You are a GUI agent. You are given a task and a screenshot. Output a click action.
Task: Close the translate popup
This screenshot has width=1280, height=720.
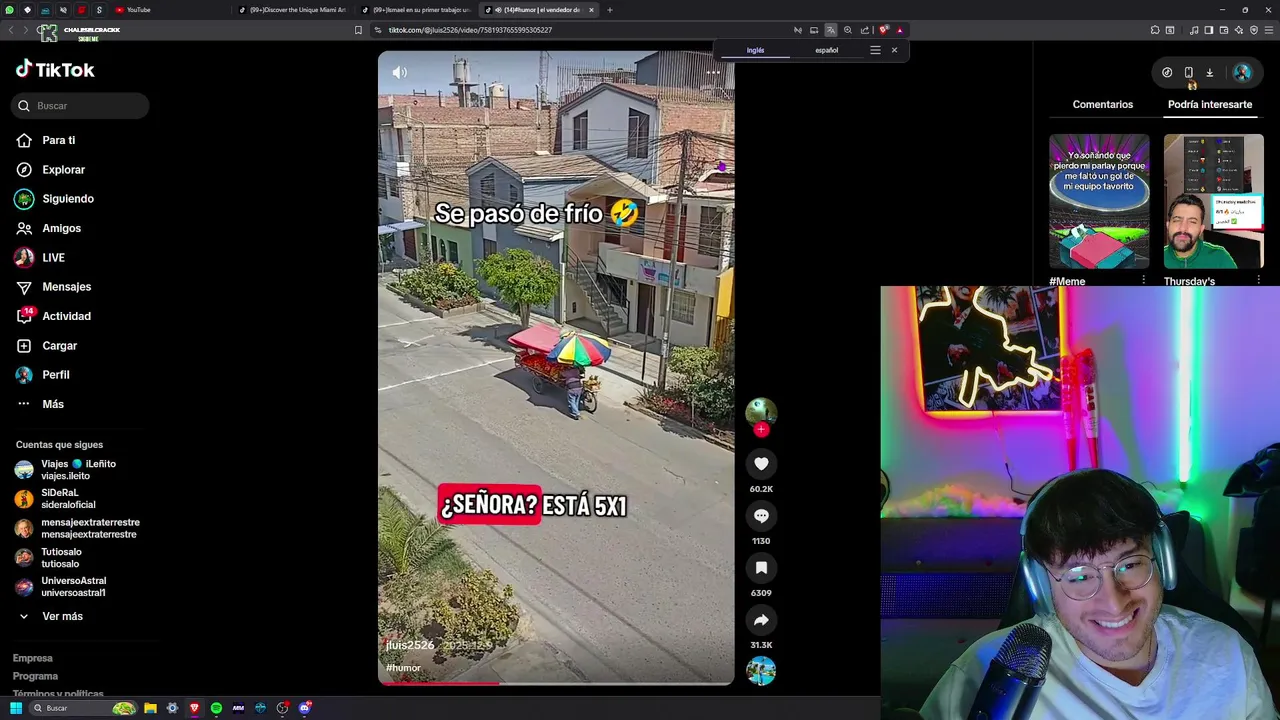tap(894, 50)
